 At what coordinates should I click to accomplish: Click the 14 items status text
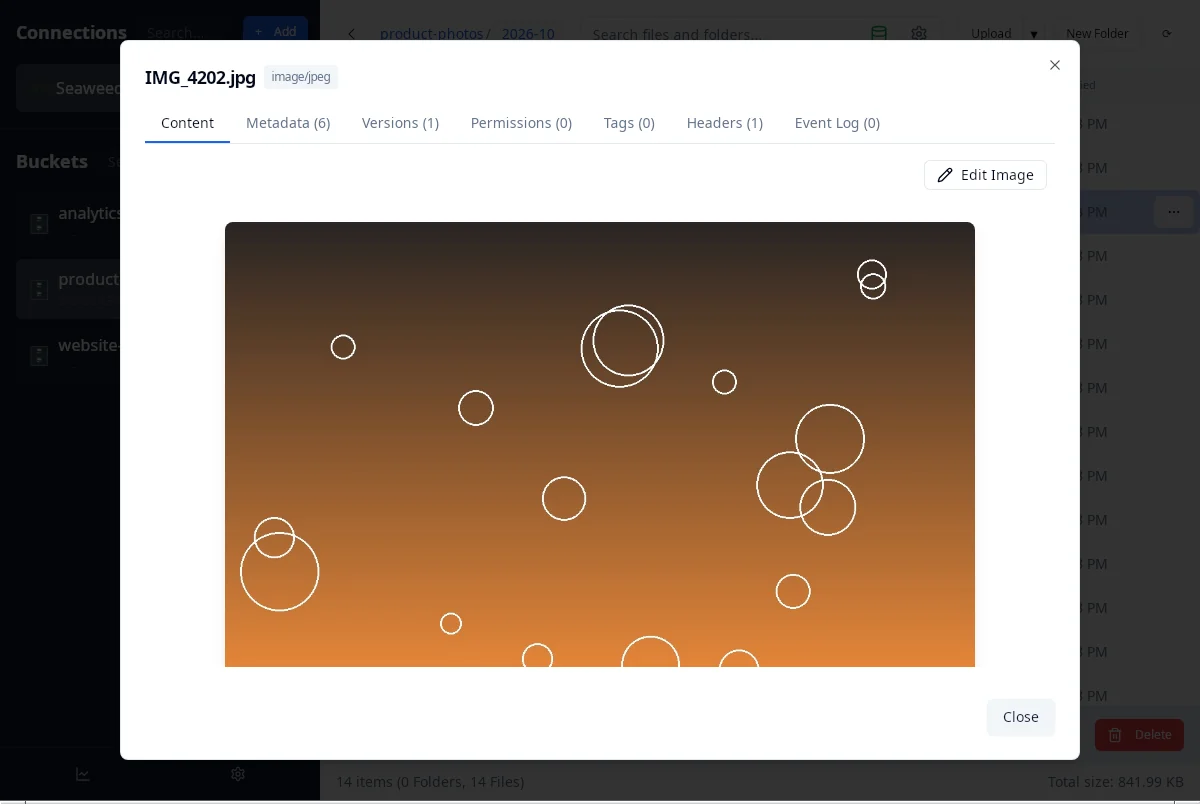click(430, 782)
